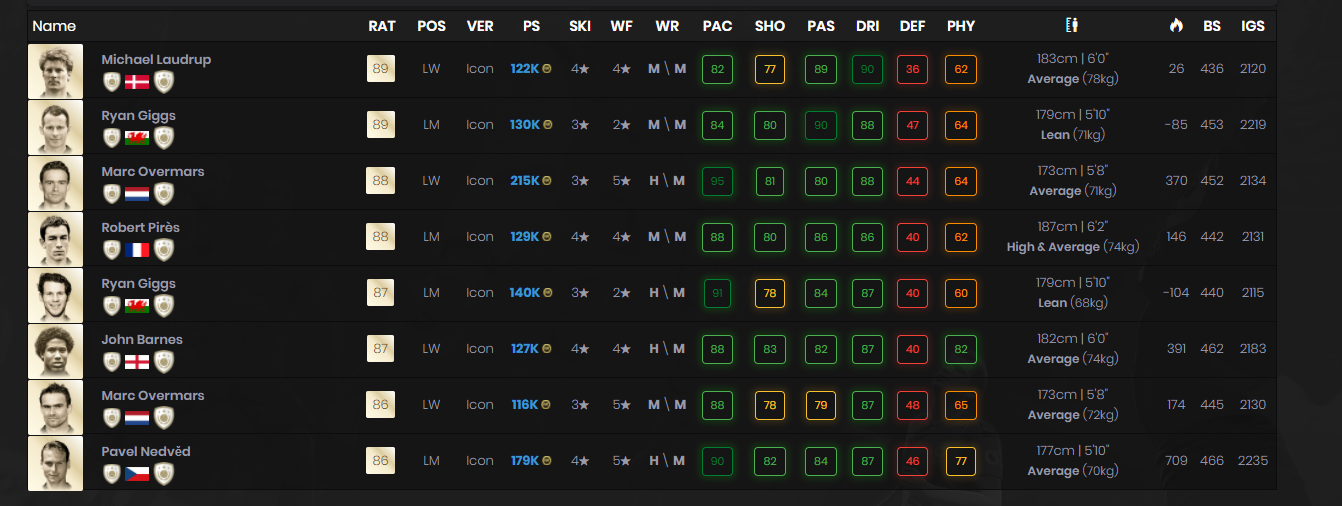Click the 215K price for Marc Overmars
The width and height of the screenshot is (1342, 506).
coord(524,181)
